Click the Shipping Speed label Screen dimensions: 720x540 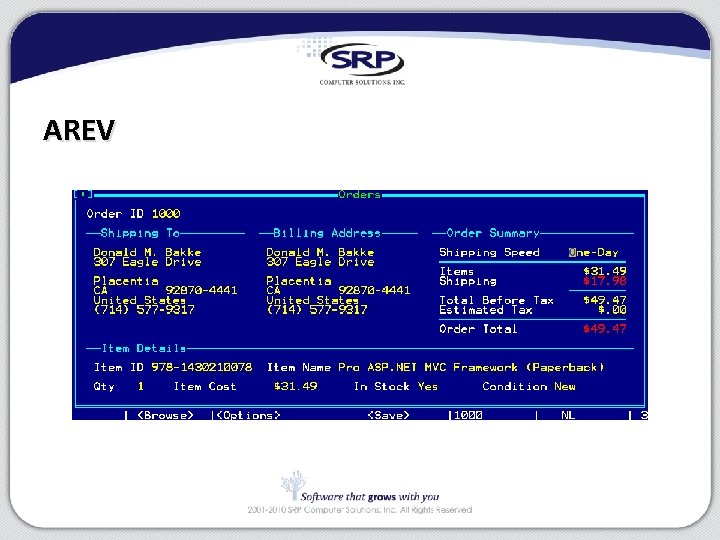point(489,253)
